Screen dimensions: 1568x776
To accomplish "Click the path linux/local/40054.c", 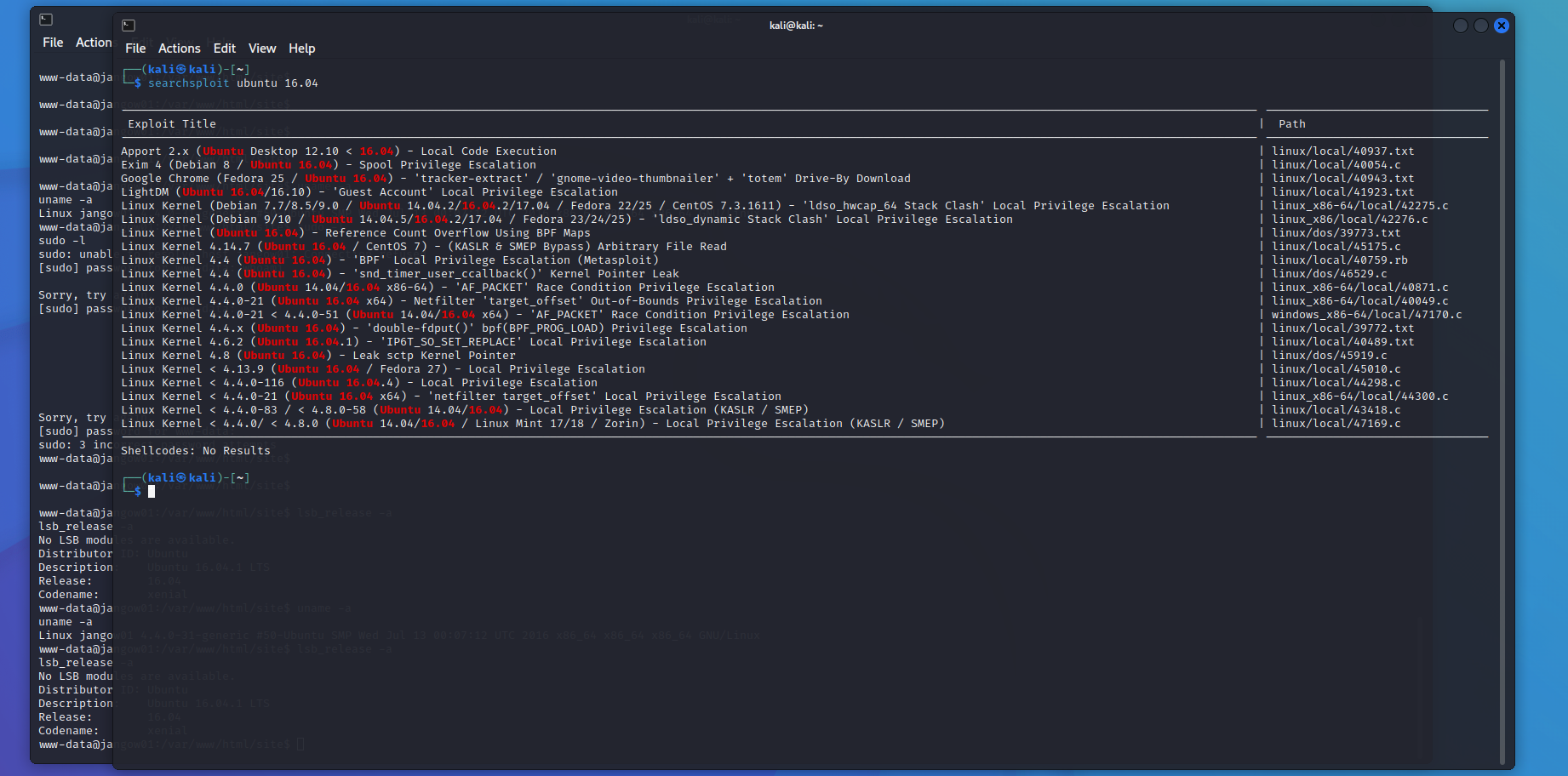I will [x=1336, y=165].
